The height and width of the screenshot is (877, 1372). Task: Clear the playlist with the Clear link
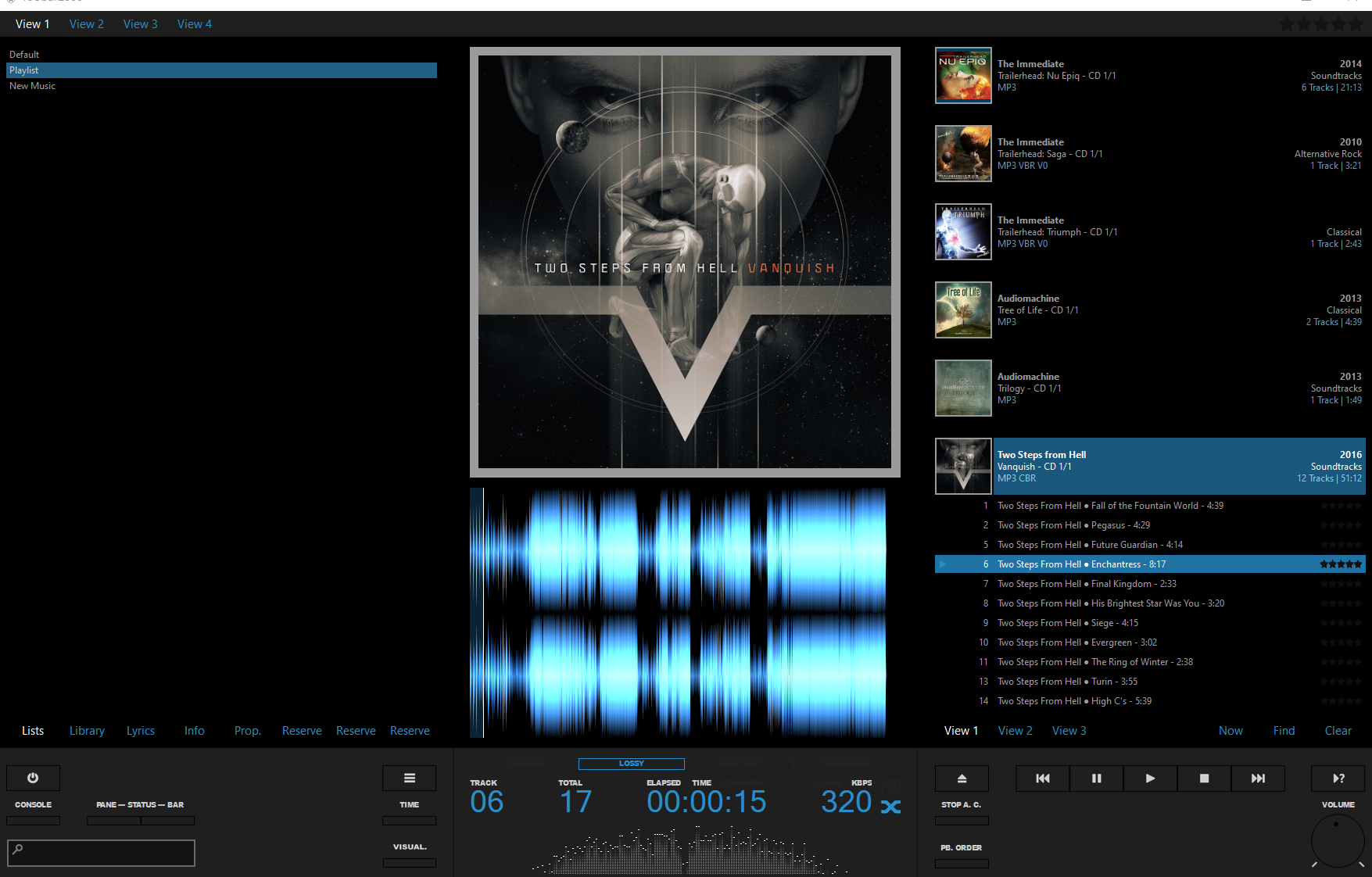1338,730
